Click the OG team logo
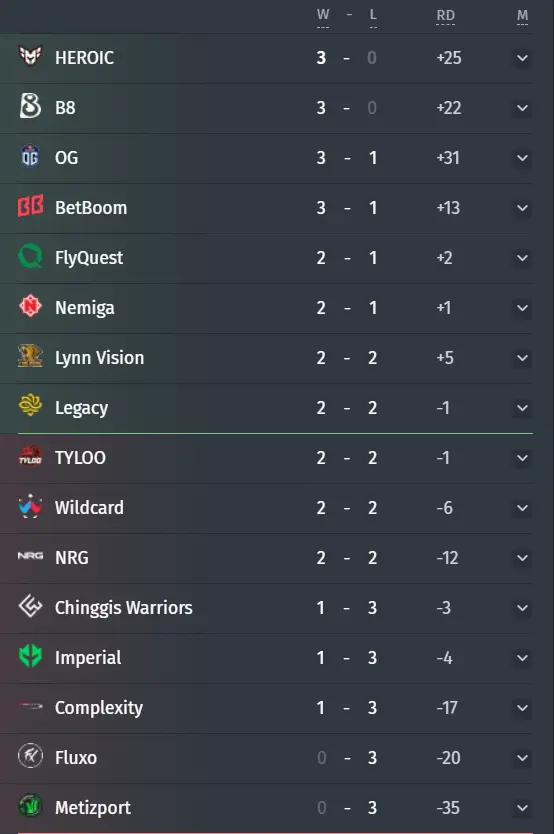This screenshot has width=554, height=834. coord(30,156)
